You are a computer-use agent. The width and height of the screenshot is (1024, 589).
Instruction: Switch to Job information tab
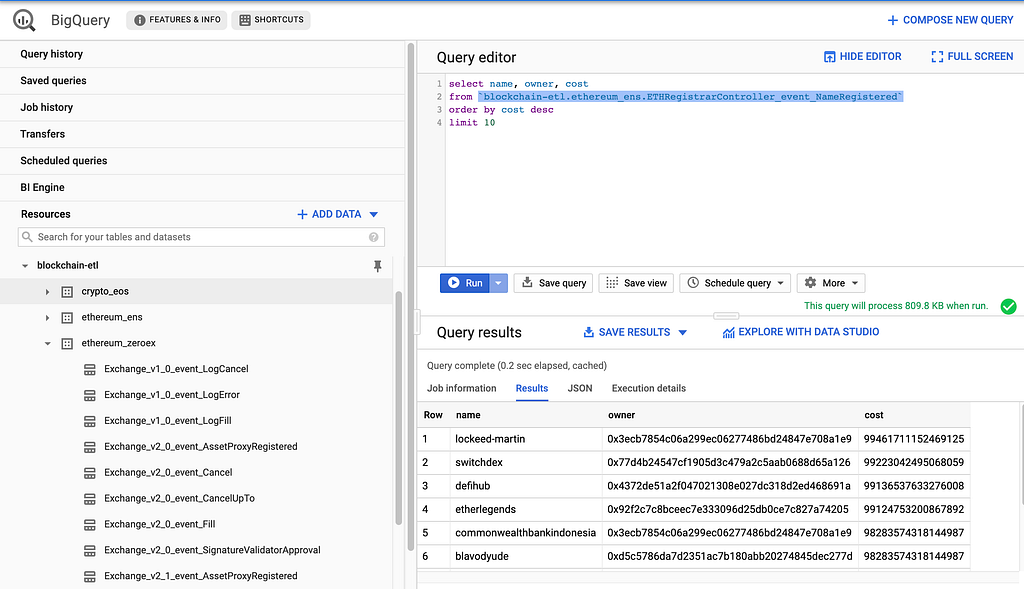tap(462, 389)
